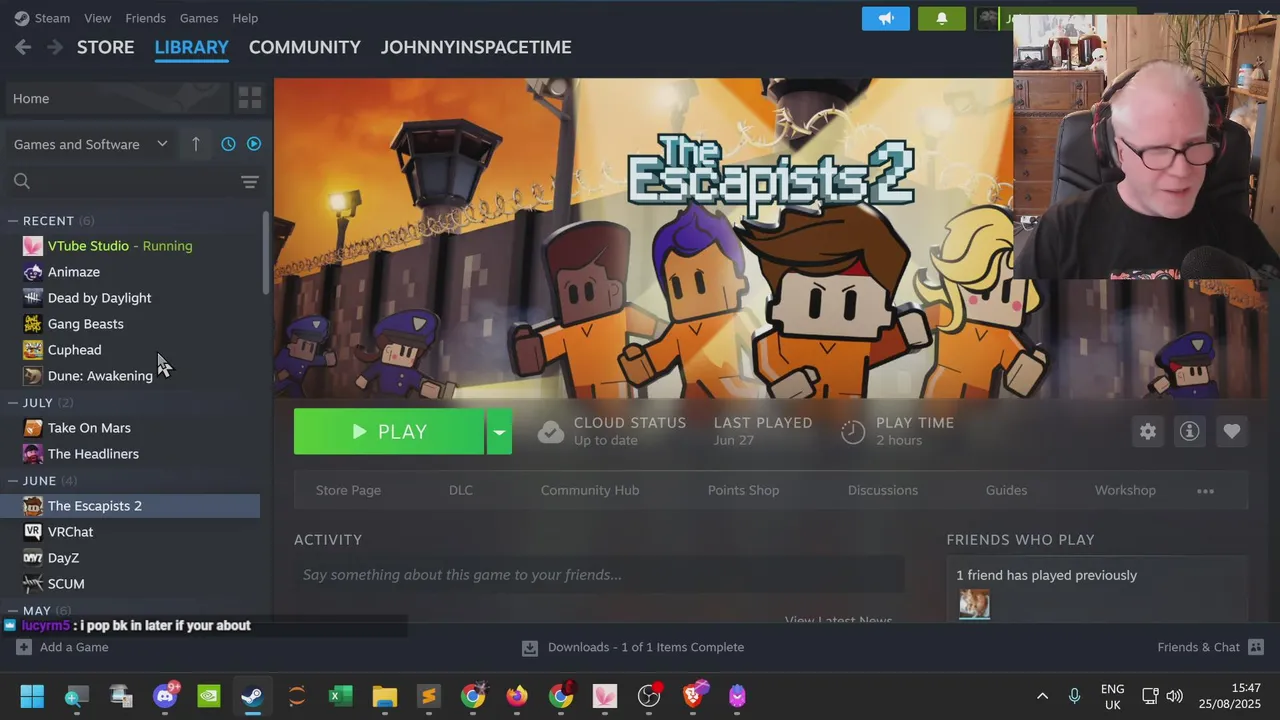
Task: Collapse the RECENT section
Action: (x=13, y=221)
